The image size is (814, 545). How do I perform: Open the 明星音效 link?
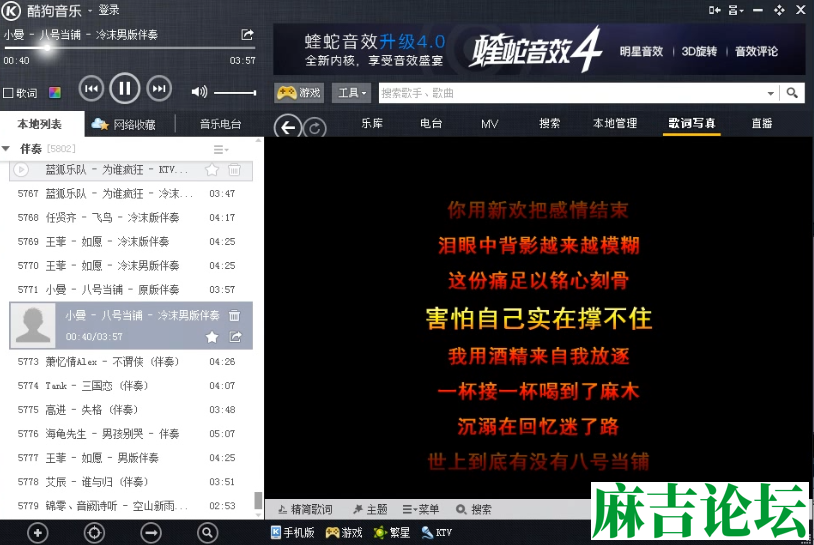642,51
